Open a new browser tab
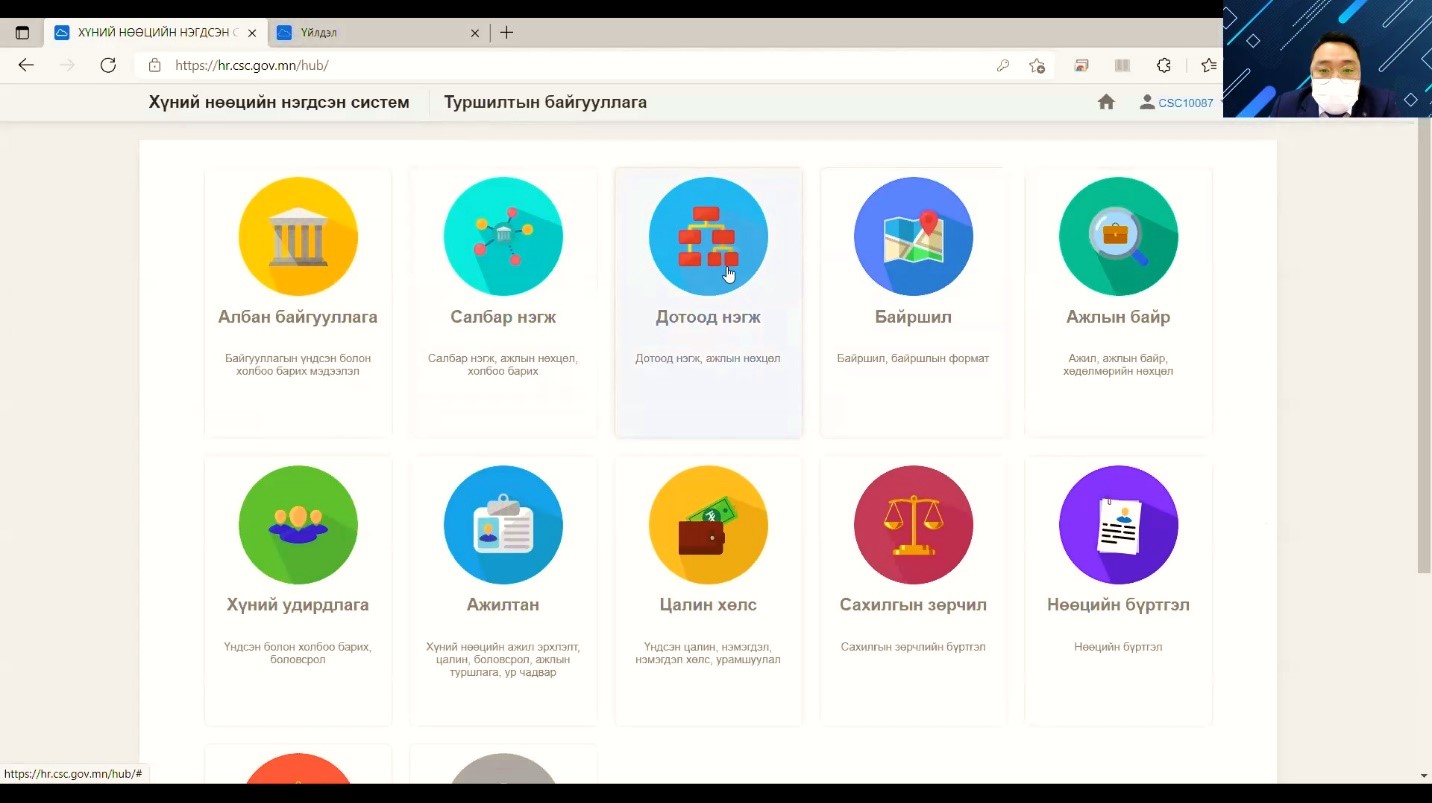 (x=507, y=33)
